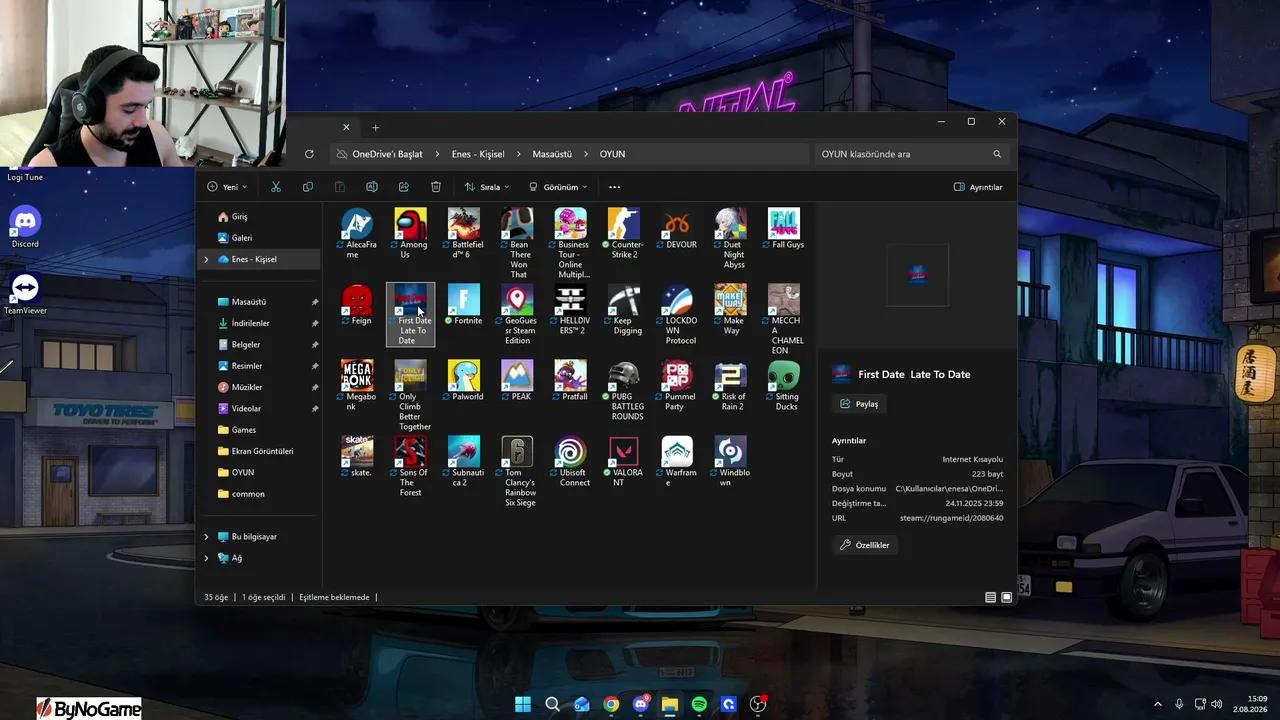
Task: Open the Windows Start menu
Action: pos(523,704)
